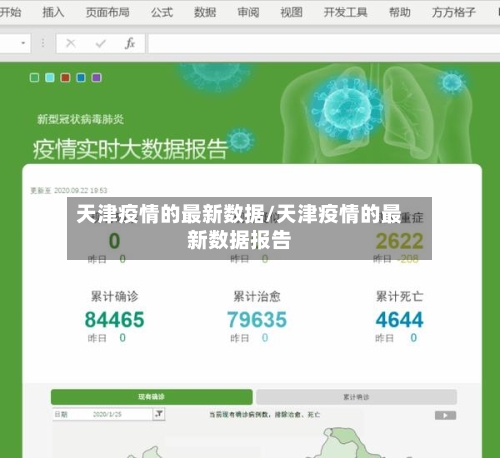Viewport: 500px width, 458px height.
Task: Switch to the 公式 tab
Action: click(162, 12)
